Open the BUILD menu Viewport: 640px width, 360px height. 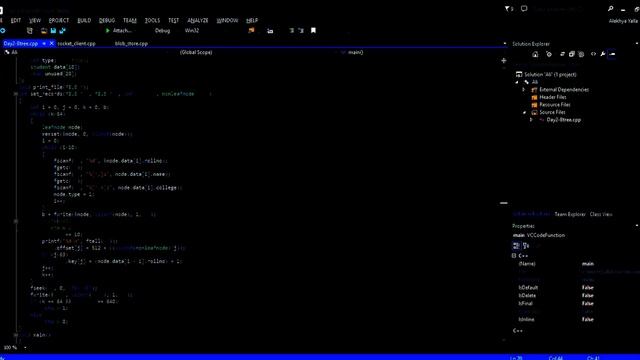[x=84, y=20]
